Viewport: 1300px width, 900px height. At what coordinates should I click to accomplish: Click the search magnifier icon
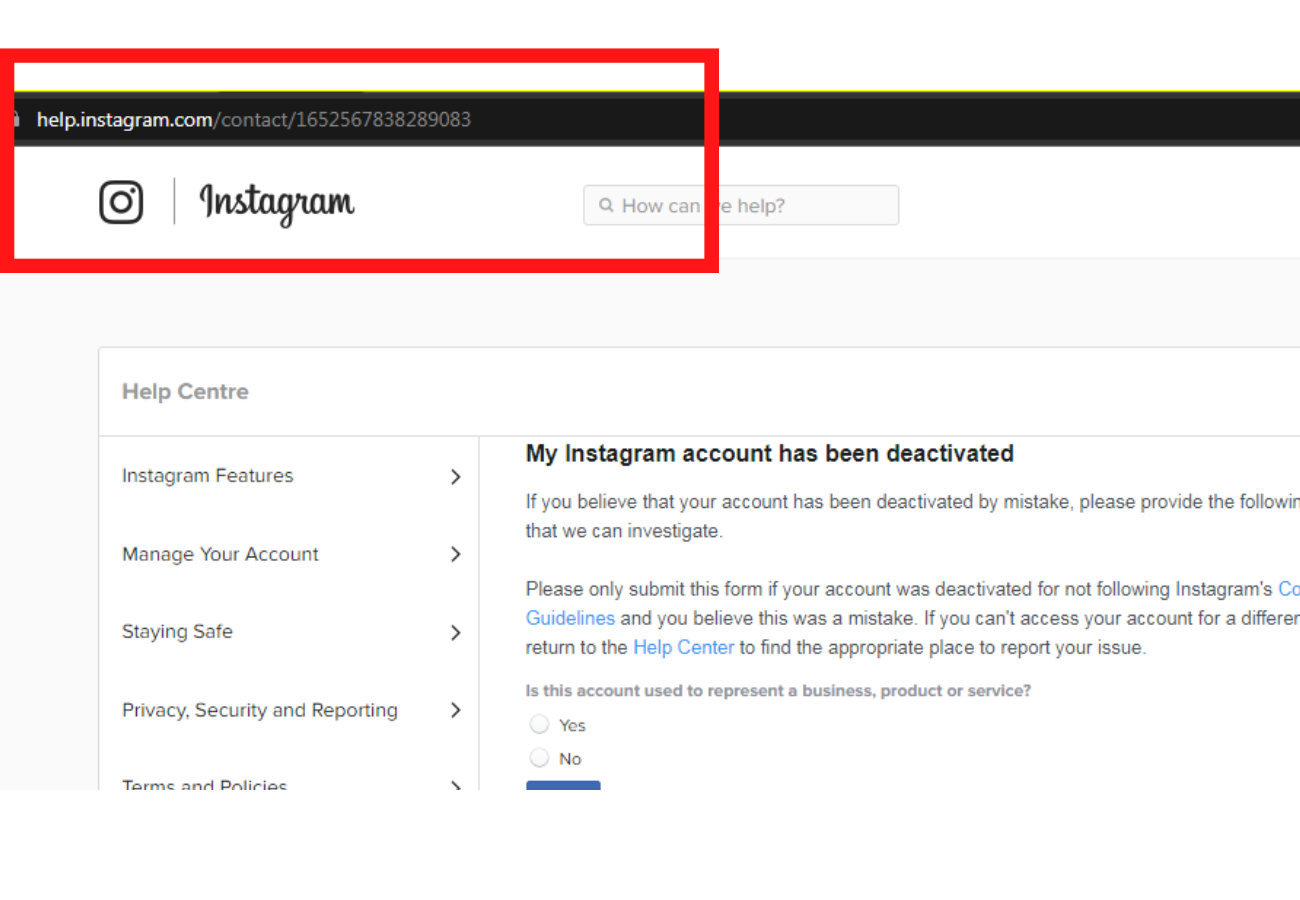click(x=606, y=205)
